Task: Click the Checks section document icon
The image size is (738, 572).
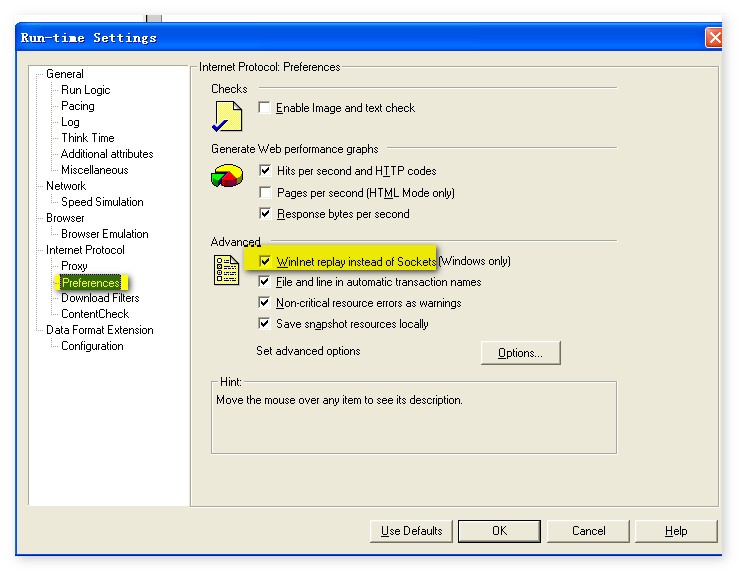Action: pyautogui.click(x=227, y=116)
